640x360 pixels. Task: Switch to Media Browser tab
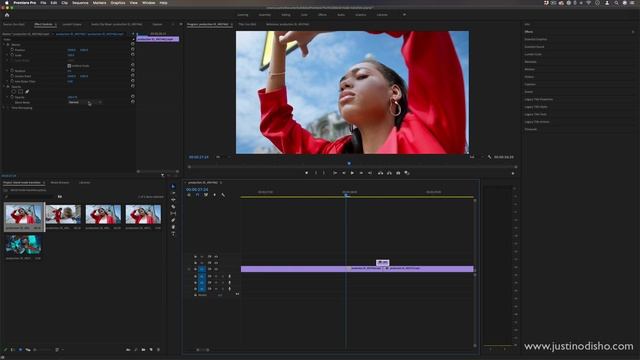[x=60, y=183]
